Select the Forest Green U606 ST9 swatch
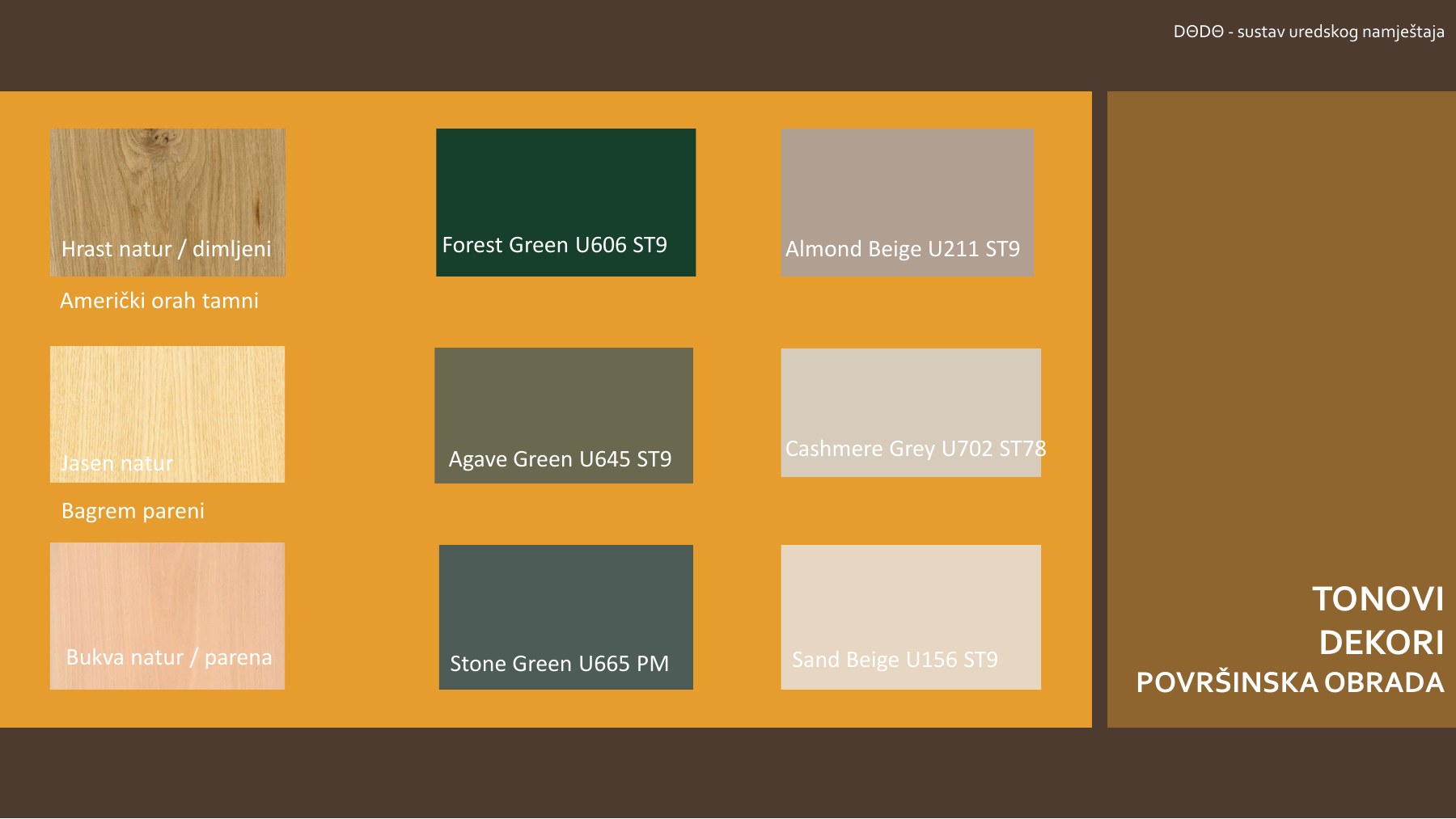 [x=565, y=202]
